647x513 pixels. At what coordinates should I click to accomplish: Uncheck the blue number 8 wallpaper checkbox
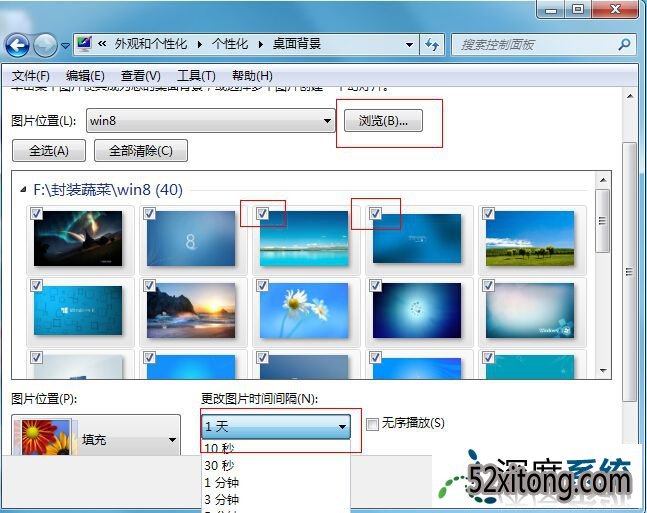pos(149,213)
